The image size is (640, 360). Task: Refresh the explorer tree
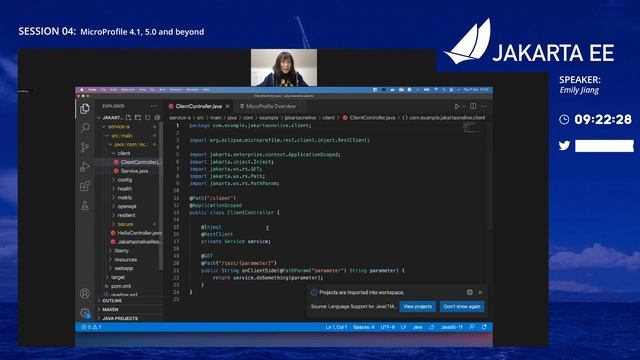click(147, 118)
